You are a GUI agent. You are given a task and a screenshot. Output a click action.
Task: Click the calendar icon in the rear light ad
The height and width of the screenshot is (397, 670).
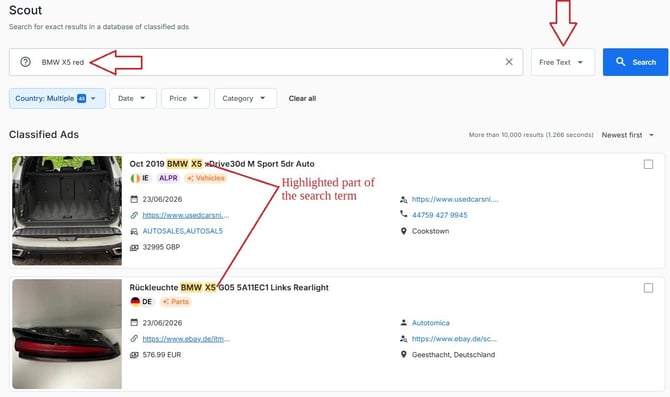(134, 323)
